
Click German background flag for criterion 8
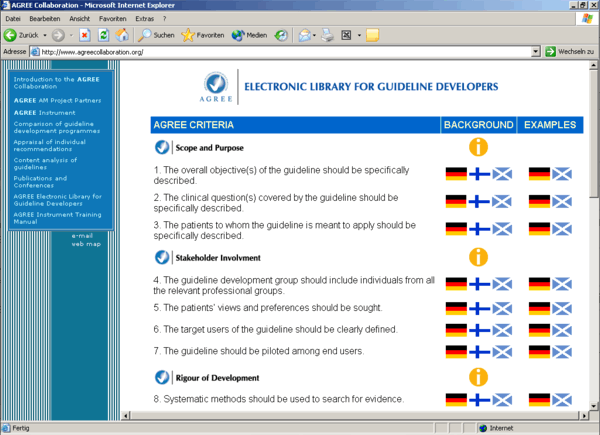coord(456,400)
